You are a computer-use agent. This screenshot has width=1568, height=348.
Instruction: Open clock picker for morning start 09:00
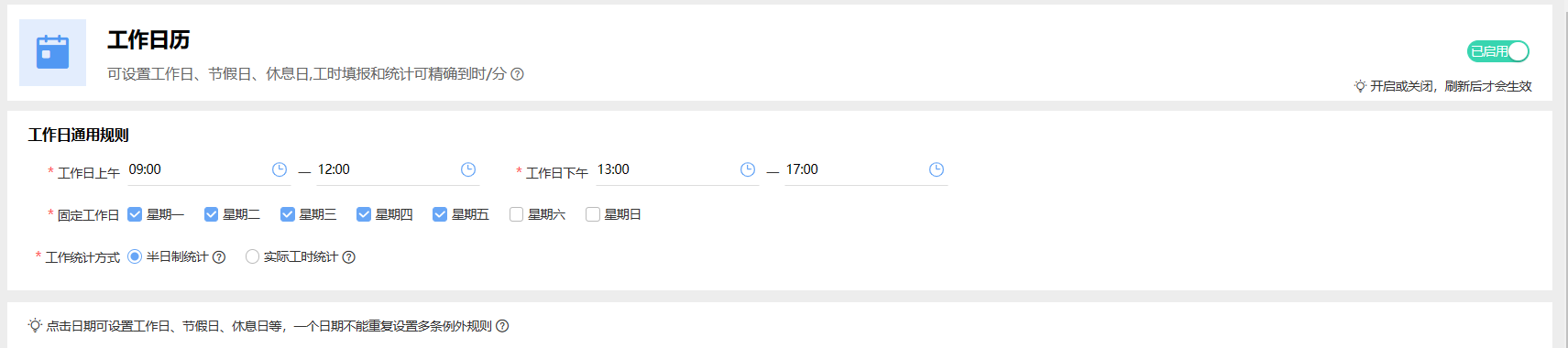coord(280,169)
